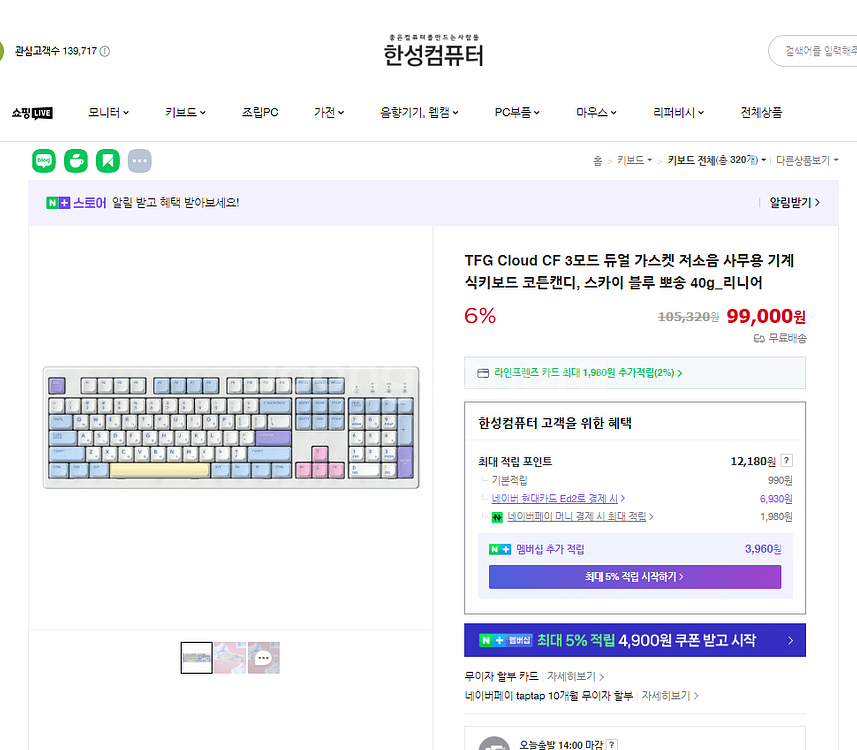The width and height of the screenshot is (857, 750).
Task: Click the 한성컴퓨터 고객을 위한 혜택 heading
Action: pyautogui.click(x=555, y=423)
